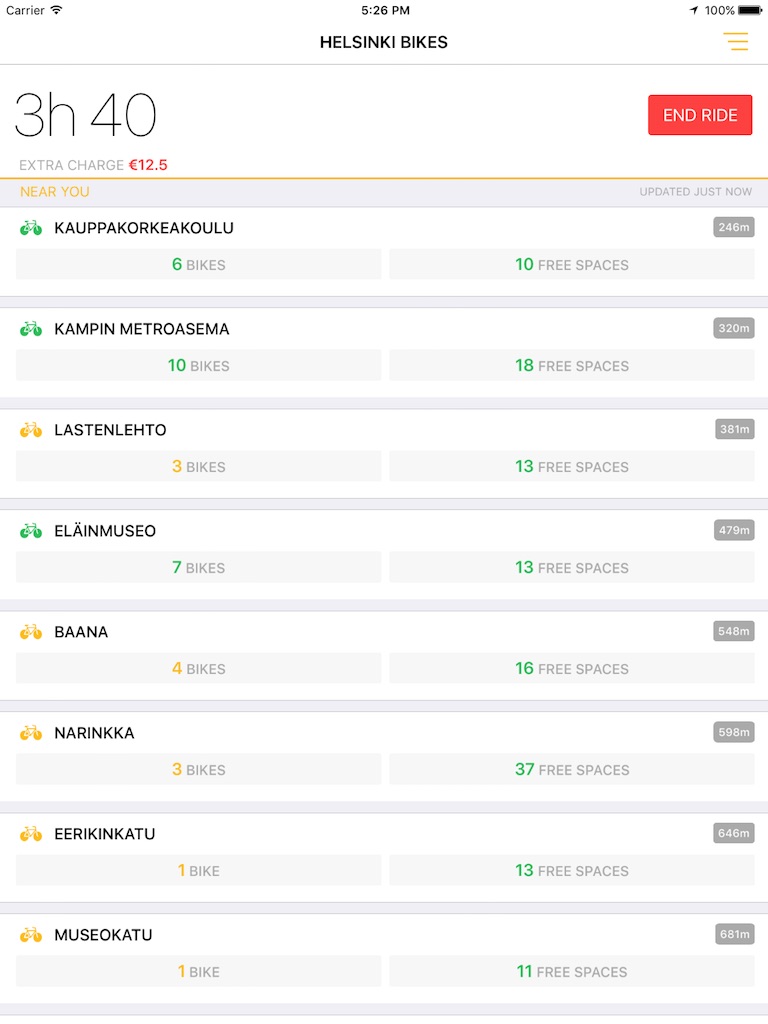Image resolution: width=768 pixels, height=1024 pixels.
Task: Click the 548m distance badge for Baana
Action: pos(734,632)
